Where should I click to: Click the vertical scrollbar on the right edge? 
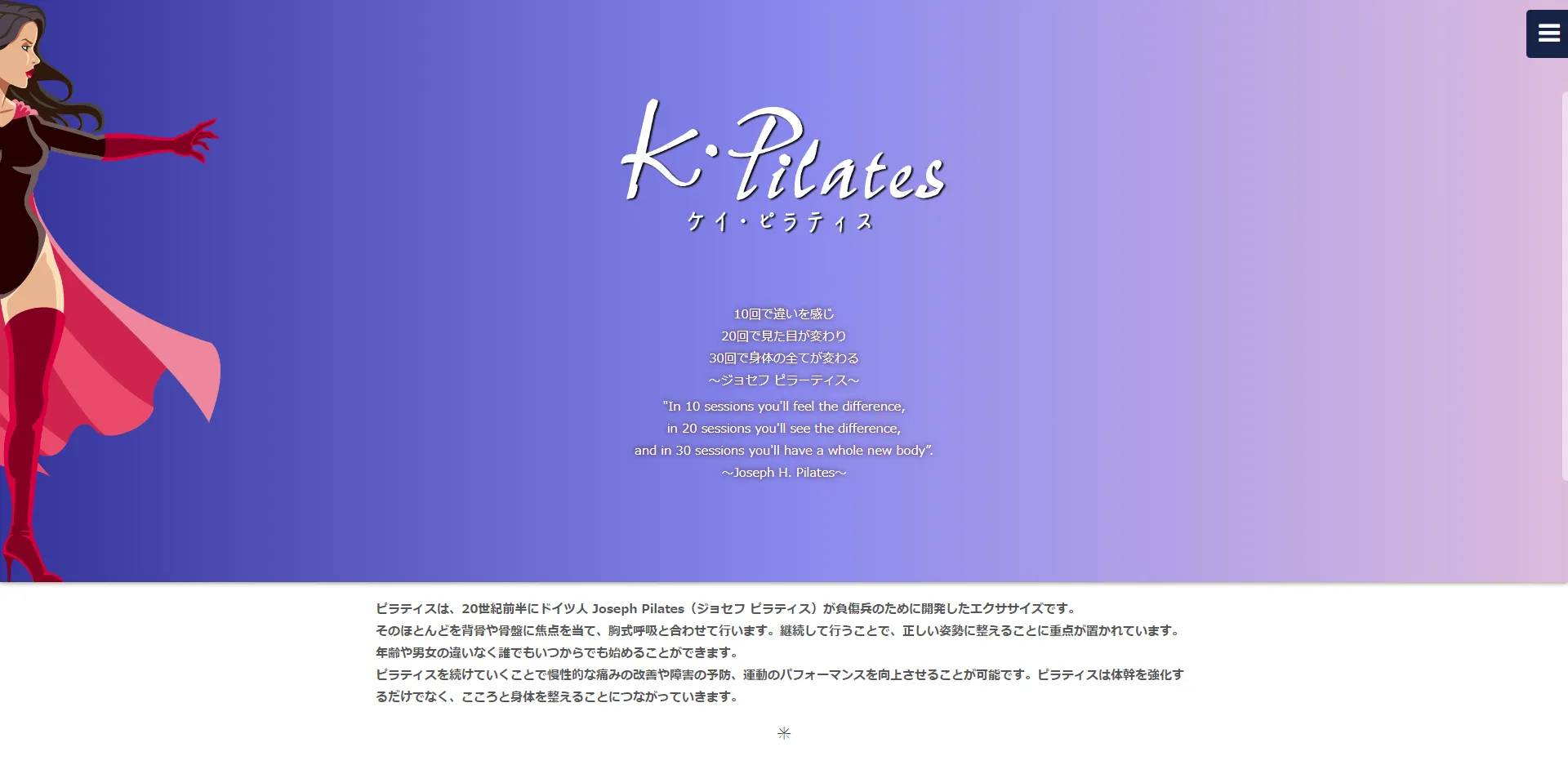[x=1564, y=286]
